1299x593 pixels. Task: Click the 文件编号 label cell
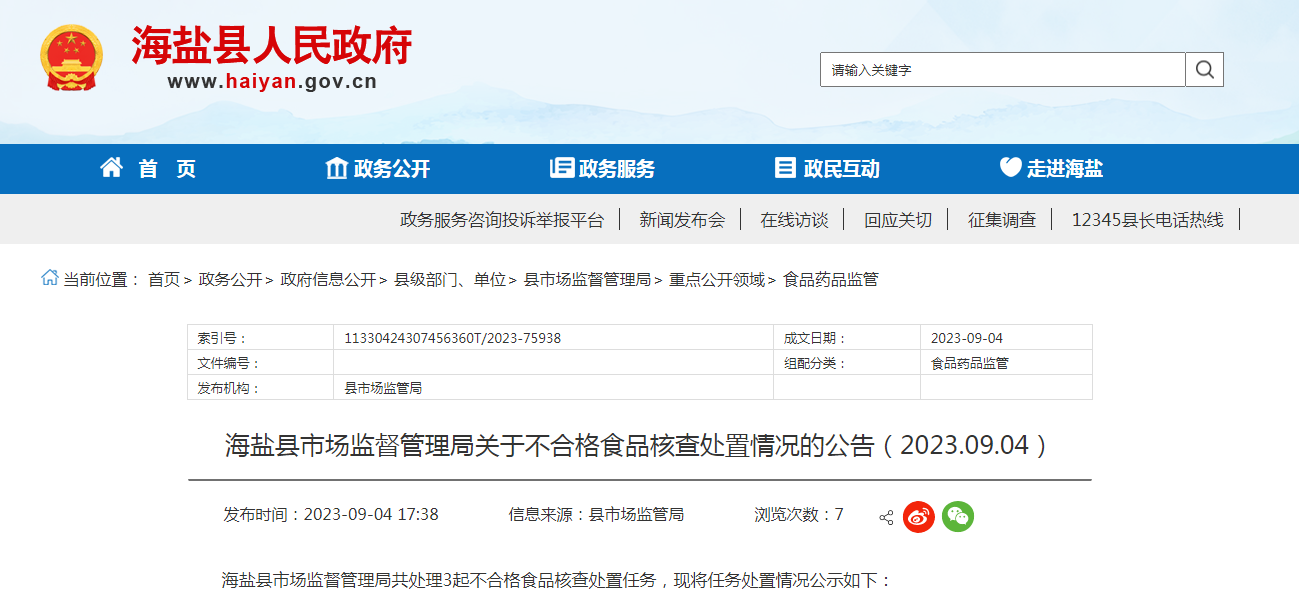(x=260, y=363)
